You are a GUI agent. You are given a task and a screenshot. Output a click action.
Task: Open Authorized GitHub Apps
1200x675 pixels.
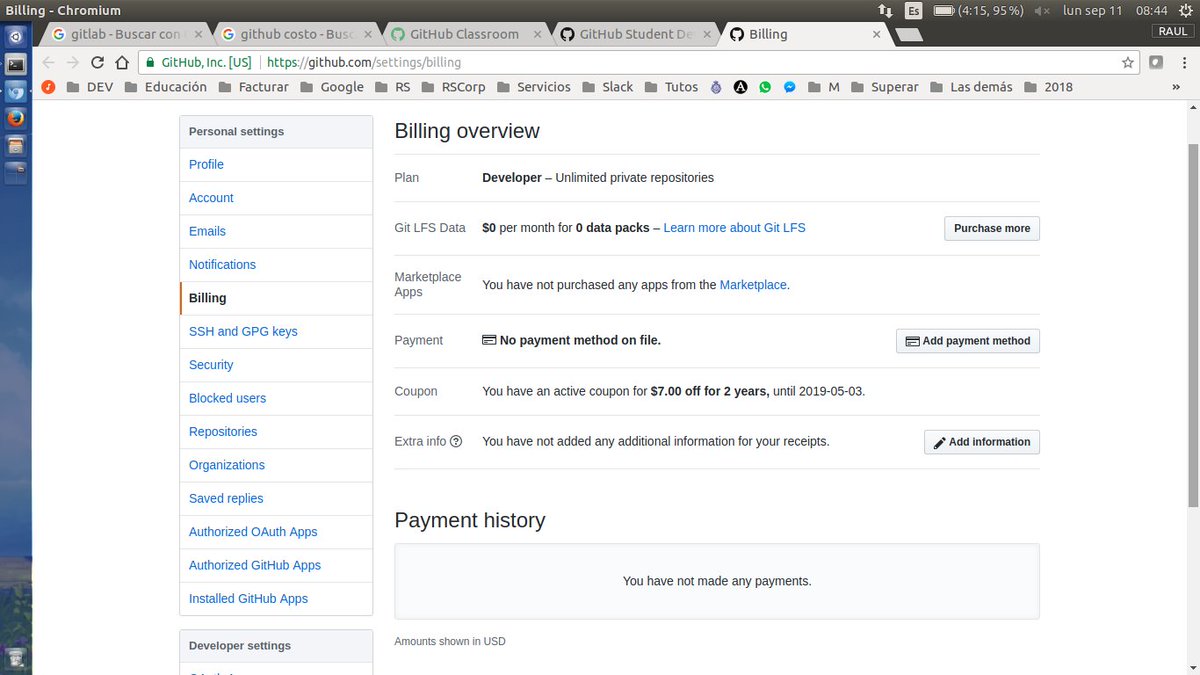click(x=255, y=565)
